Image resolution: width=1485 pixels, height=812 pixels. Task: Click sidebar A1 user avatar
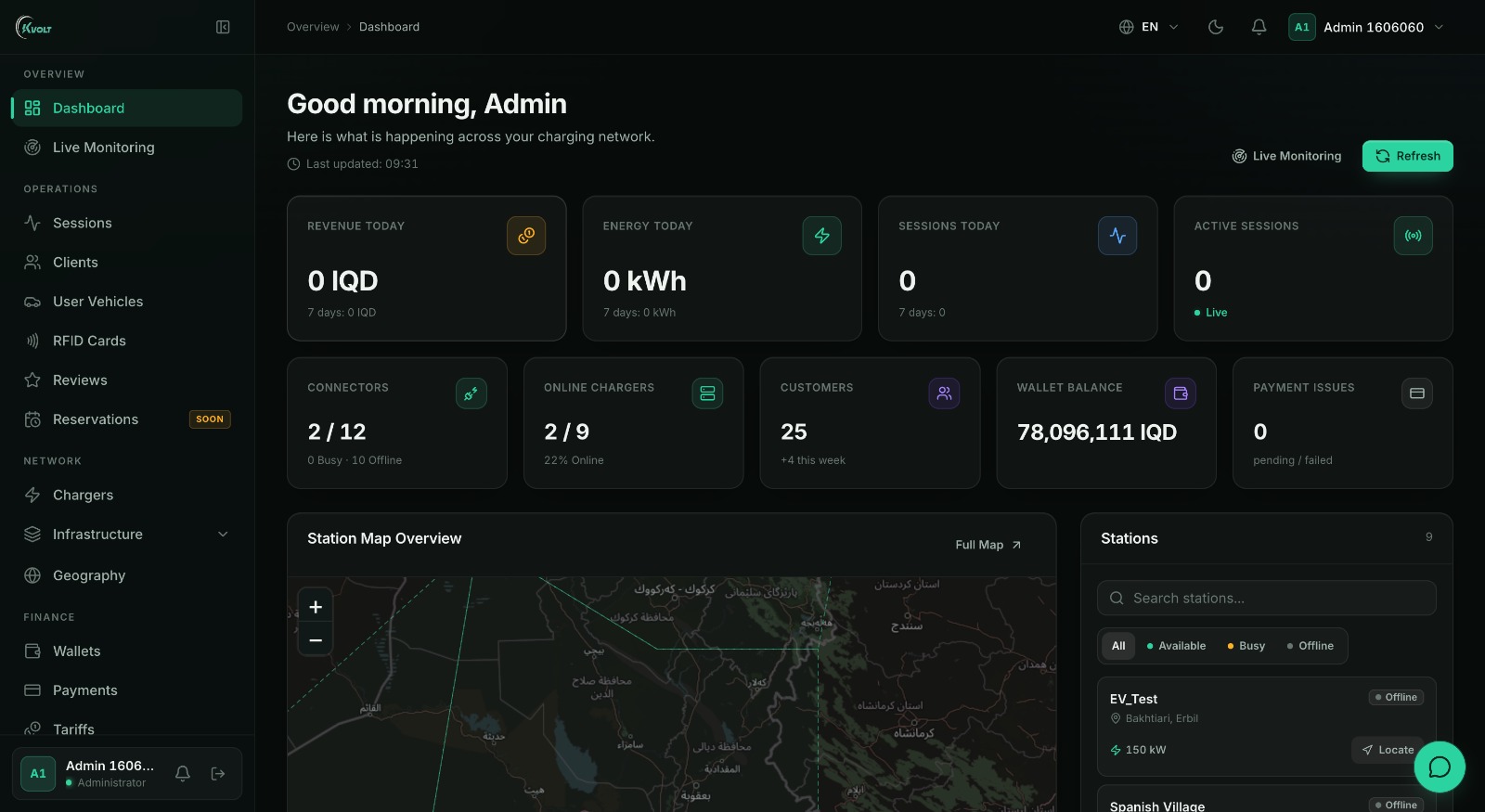point(38,773)
